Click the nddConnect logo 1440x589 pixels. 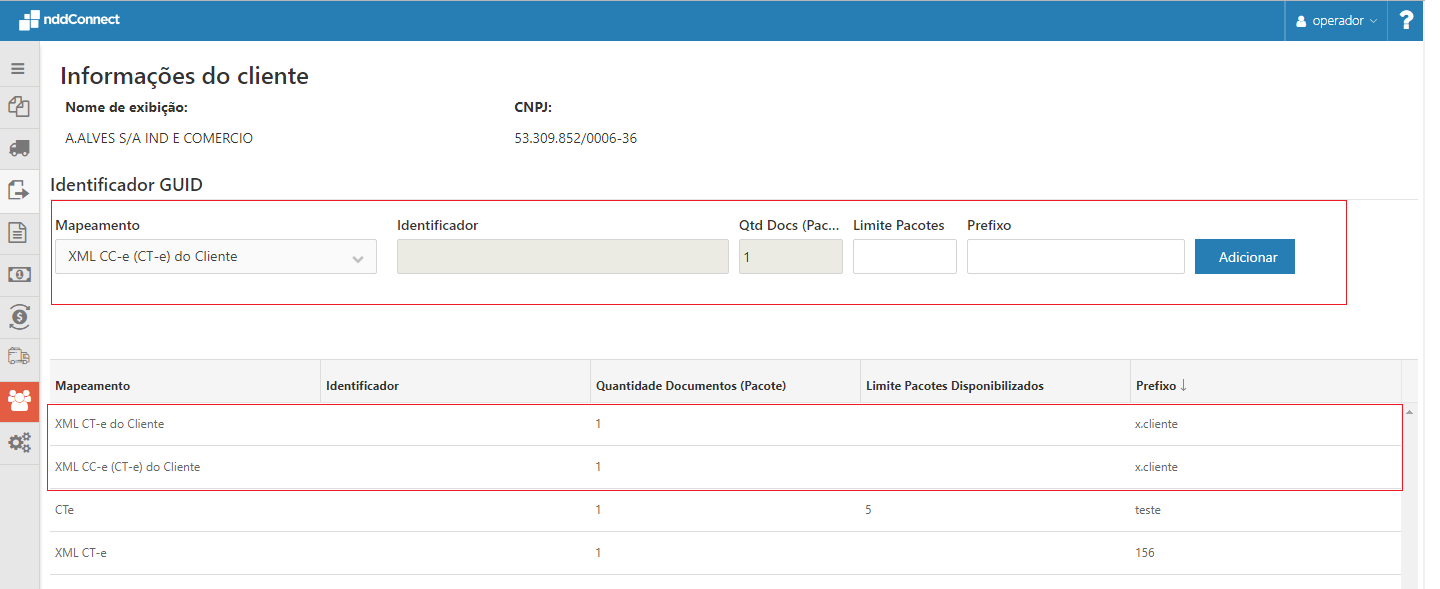point(69,19)
